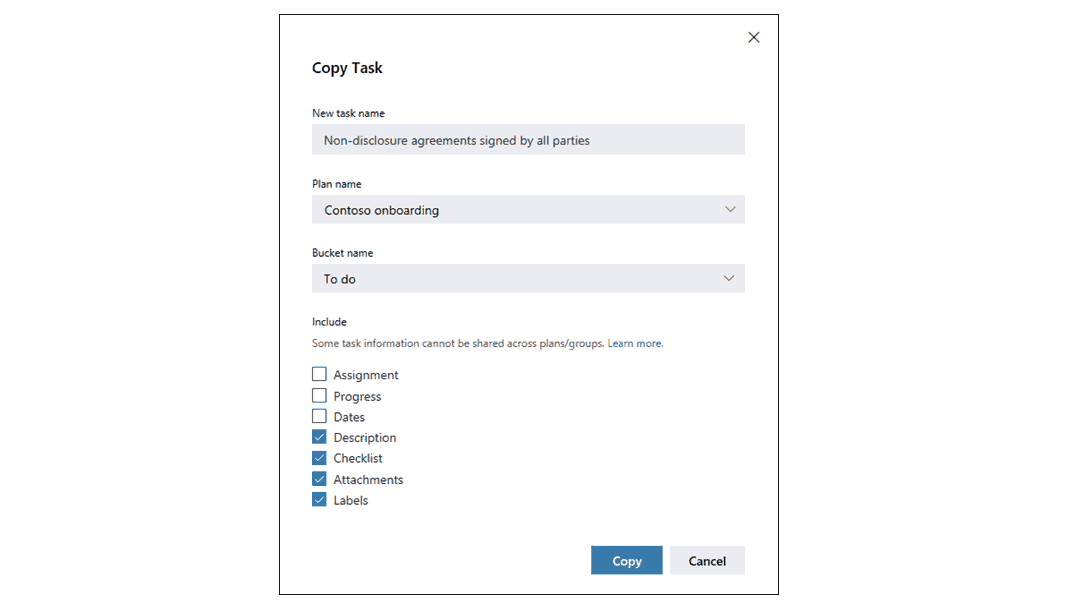
Task: Enable the Assignment checkbox
Action: pos(319,374)
